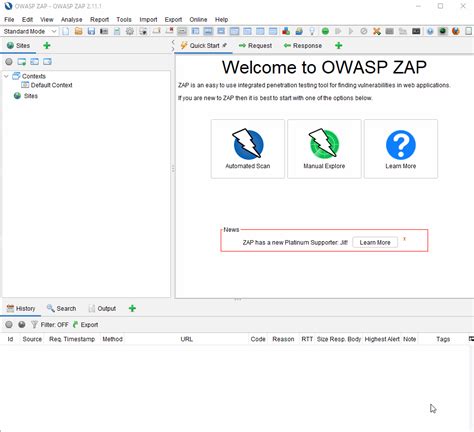Dismiss the News box with its x
474x432 pixels.
tap(404, 239)
